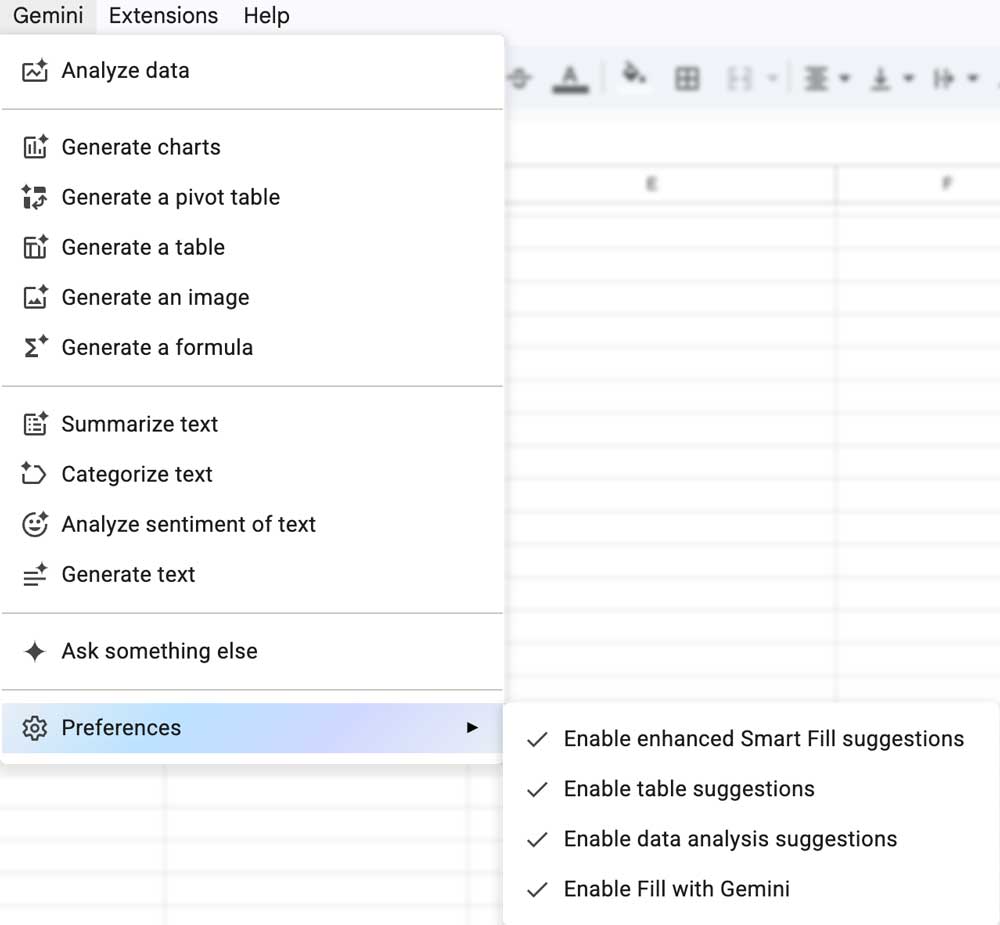The width and height of the screenshot is (1000, 925).
Task: Click the sigma formula icon
Action: [35, 347]
